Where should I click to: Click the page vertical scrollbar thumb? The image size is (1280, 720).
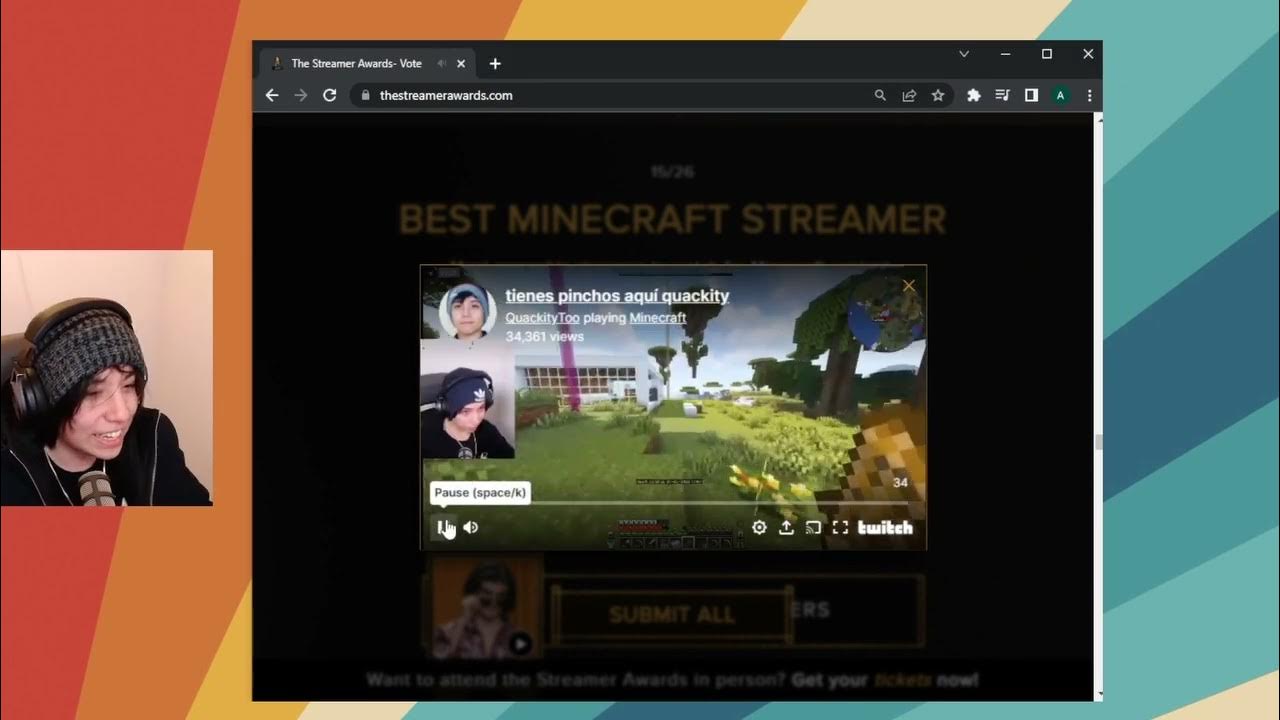coord(1098,442)
